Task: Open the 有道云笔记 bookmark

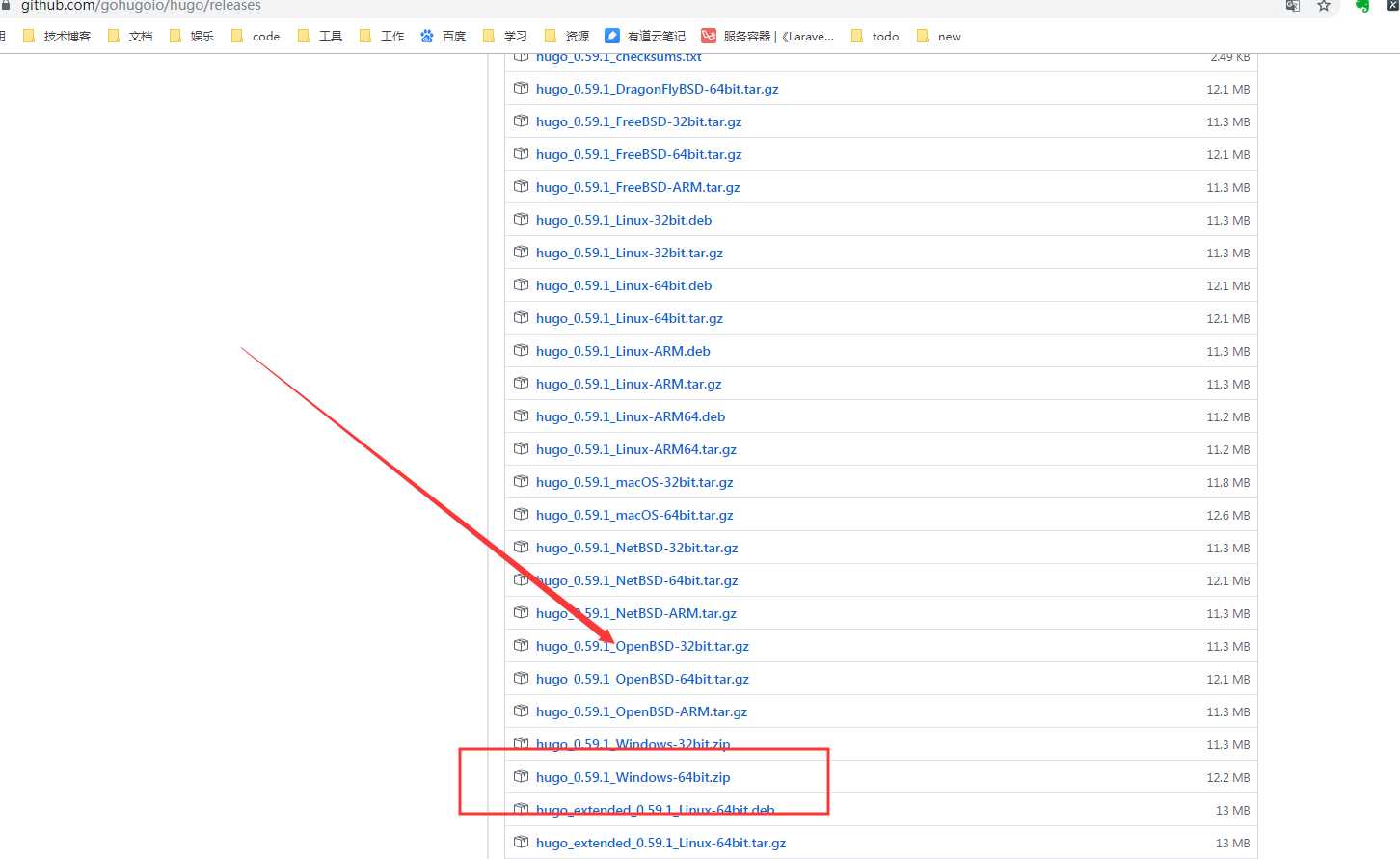Action: pyautogui.click(x=645, y=37)
